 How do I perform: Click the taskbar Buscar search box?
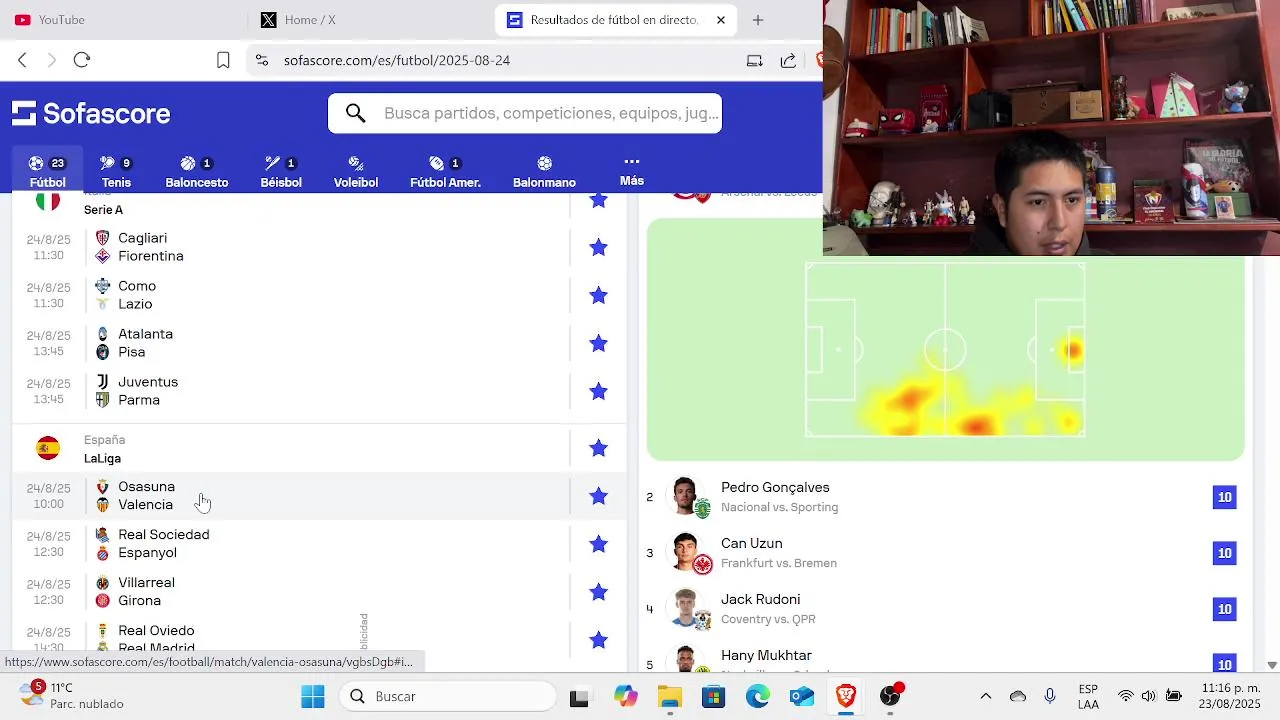448,696
